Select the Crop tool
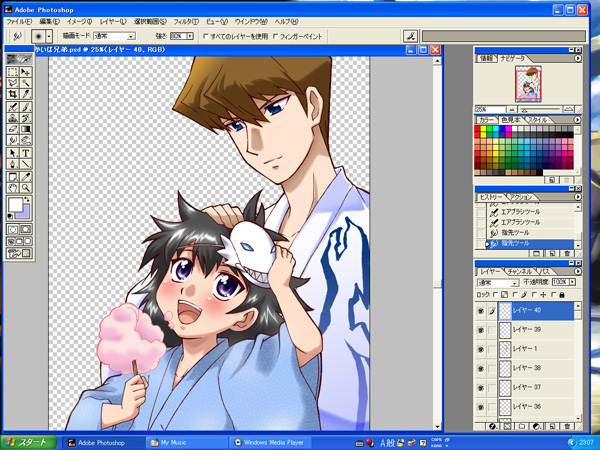Screen dimensions: 600x450 pyautogui.click(x=13, y=94)
